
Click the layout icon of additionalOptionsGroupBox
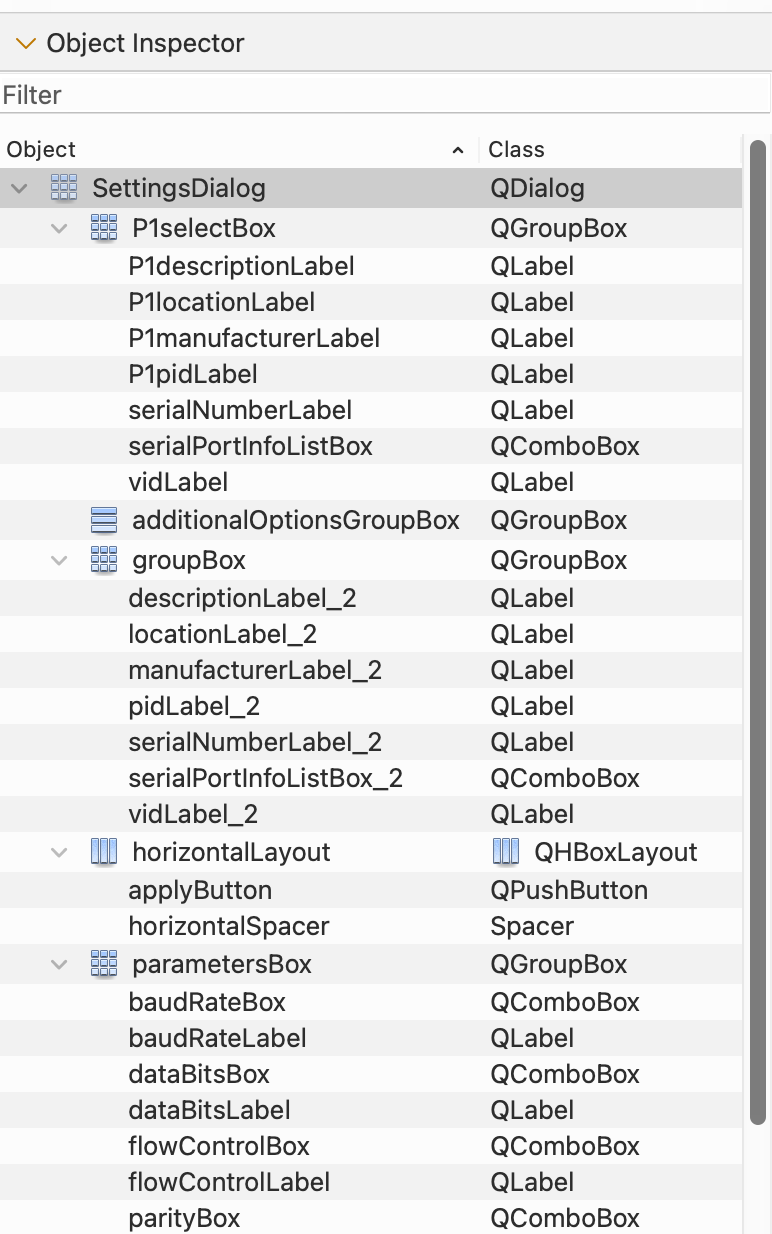tap(104, 520)
